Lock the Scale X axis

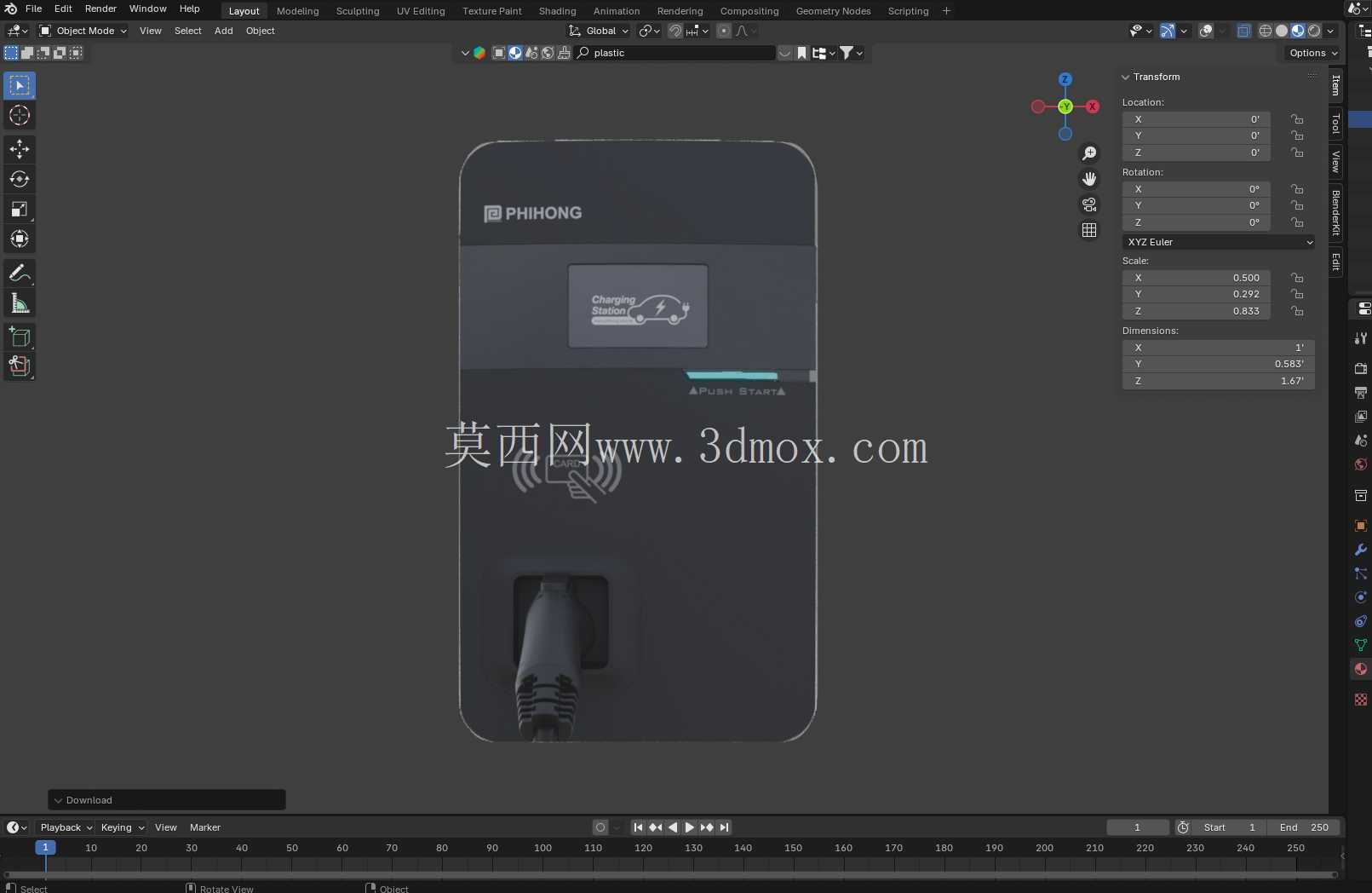pyautogui.click(x=1297, y=278)
